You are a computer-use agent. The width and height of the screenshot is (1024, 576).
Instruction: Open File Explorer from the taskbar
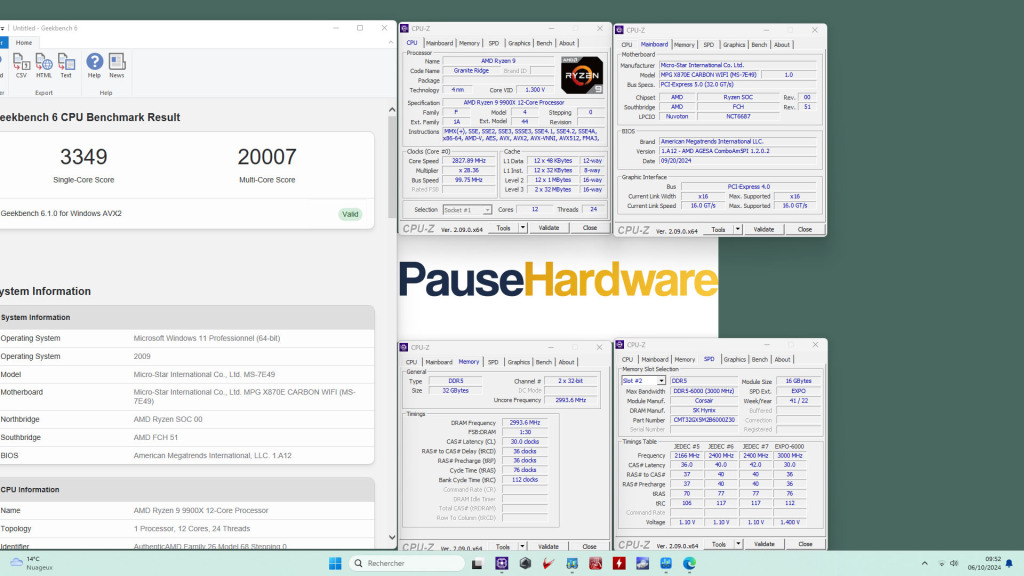477,563
